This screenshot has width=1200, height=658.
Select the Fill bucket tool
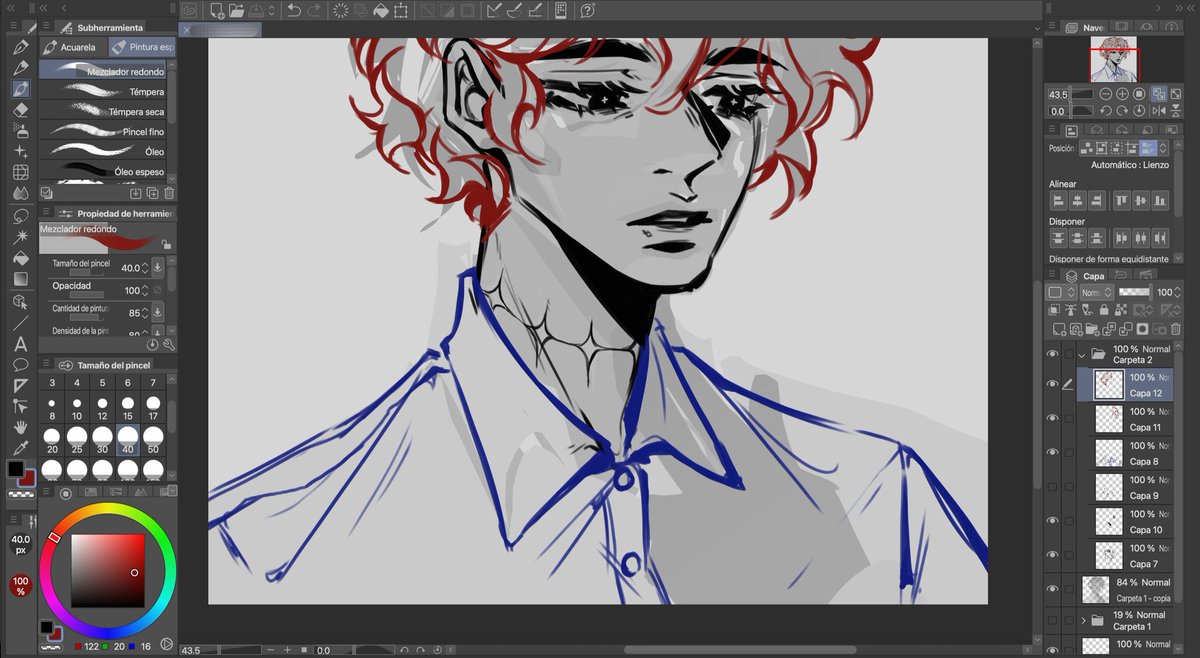[x=20, y=258]
